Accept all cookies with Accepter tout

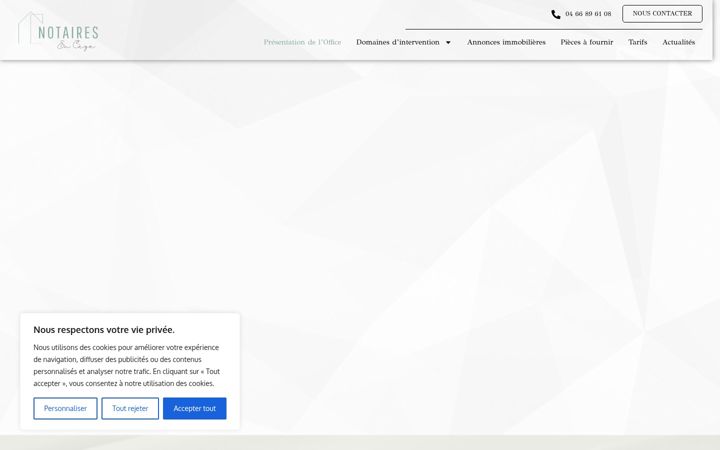pos(195,408)
